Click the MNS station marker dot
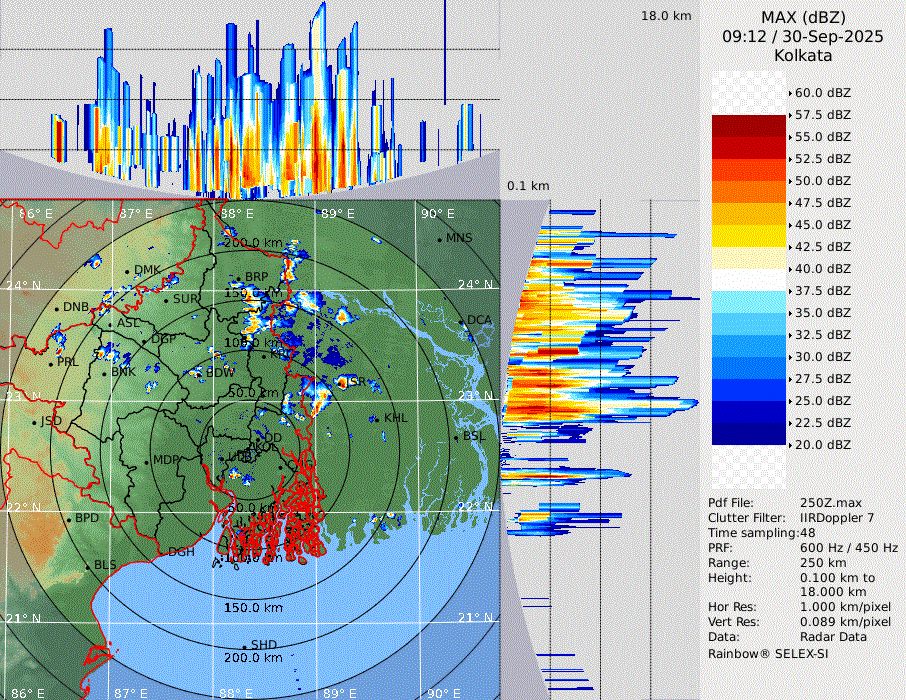906x700 pixels. click(439, 239)
